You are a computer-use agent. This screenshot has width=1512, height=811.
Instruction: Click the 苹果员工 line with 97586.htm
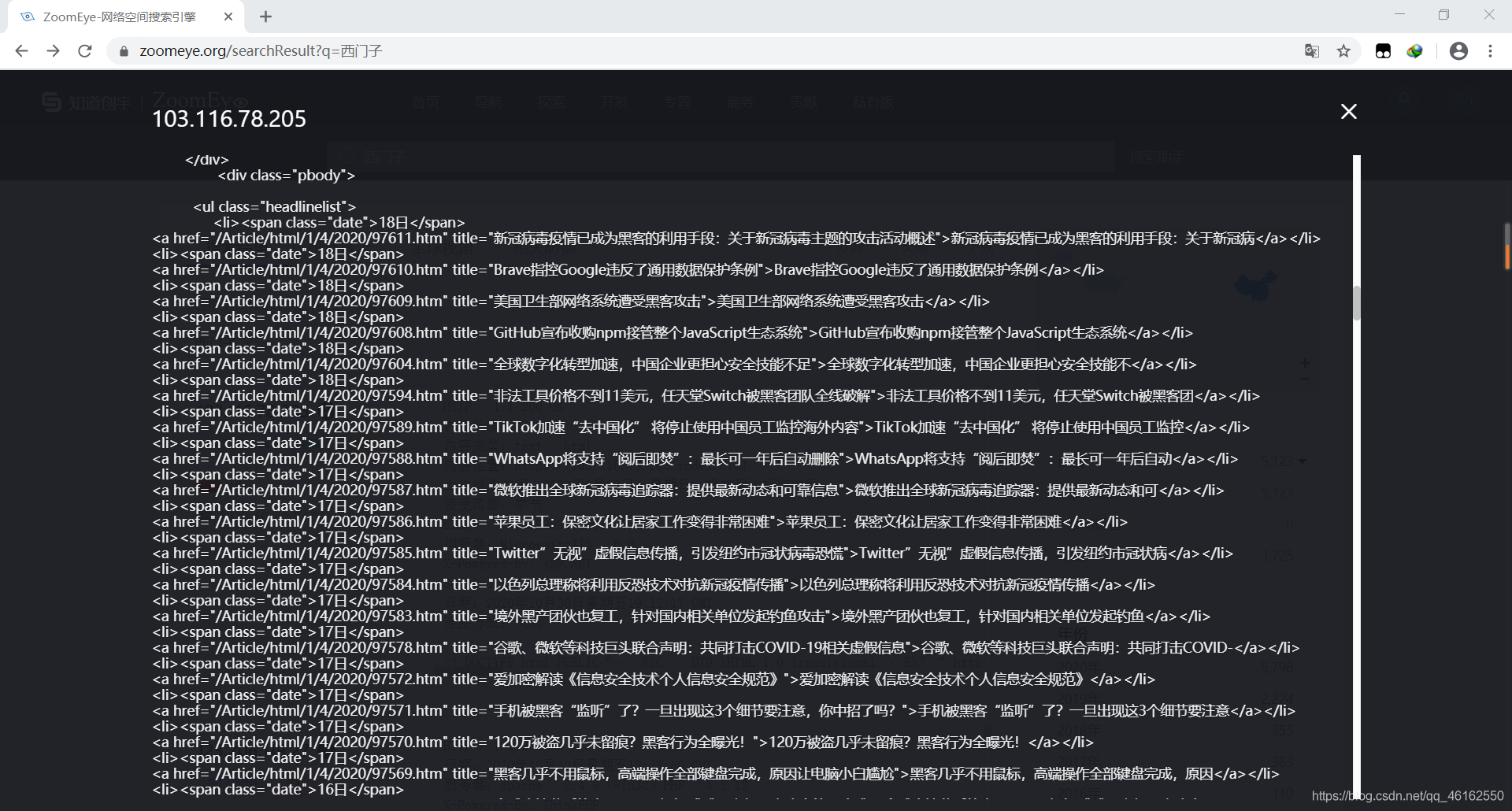pos(640,522)
